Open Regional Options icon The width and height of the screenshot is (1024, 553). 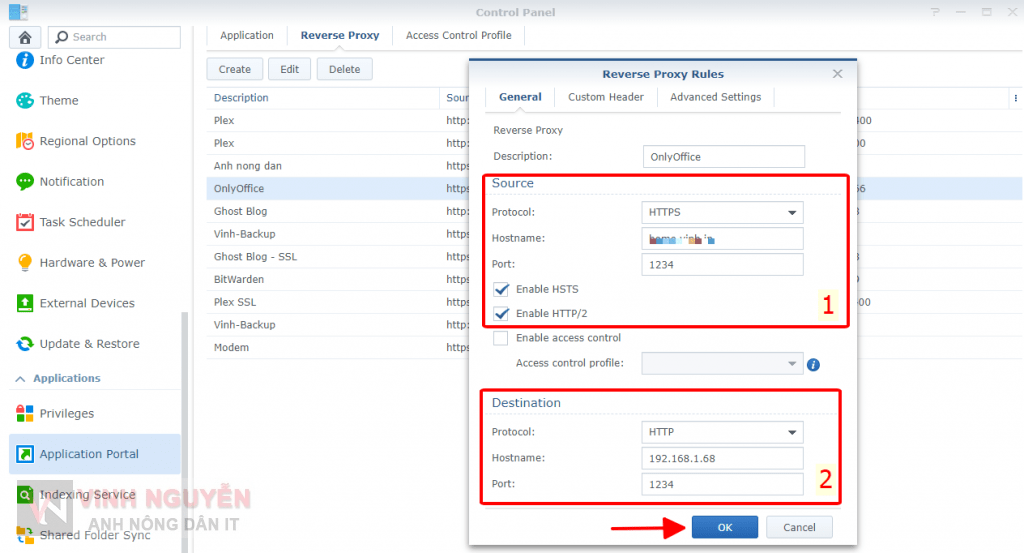click(25, 141)
